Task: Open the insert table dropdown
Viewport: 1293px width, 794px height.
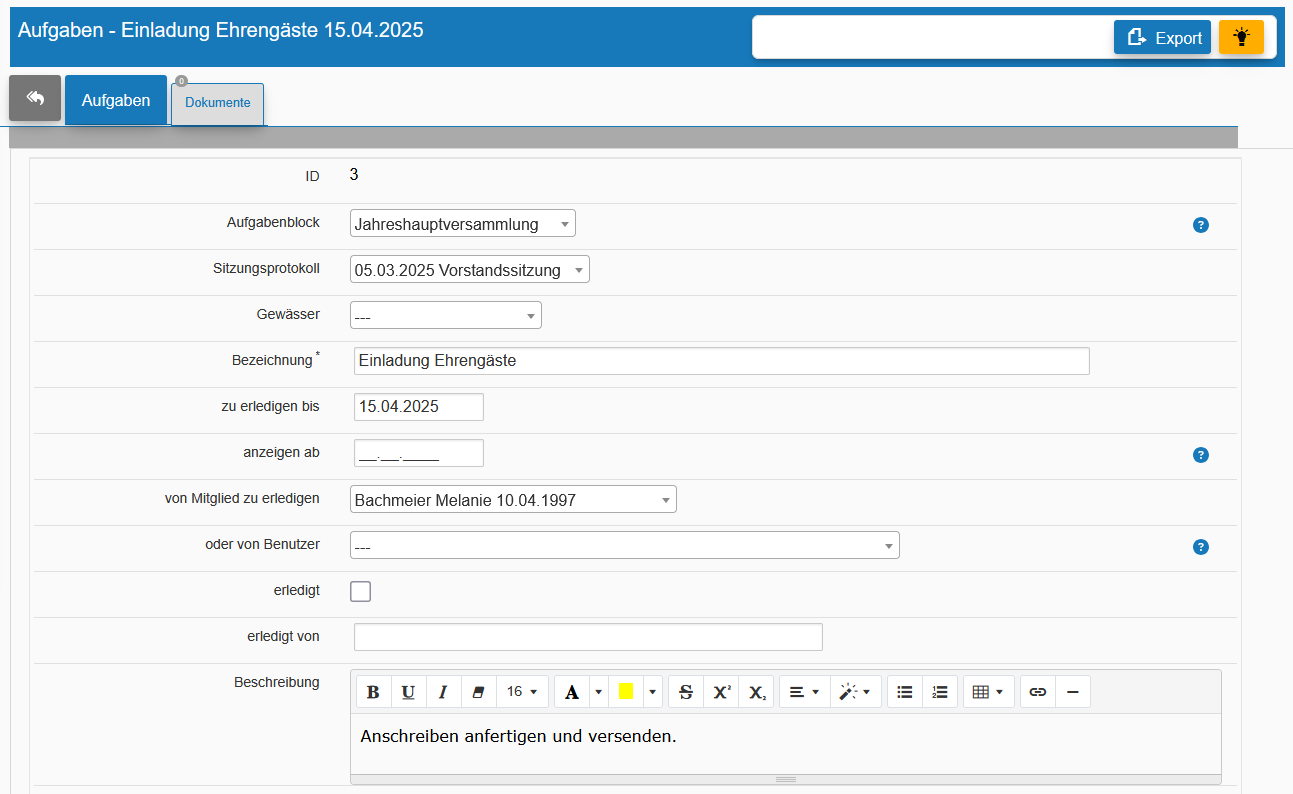Action: click(989, 692)
